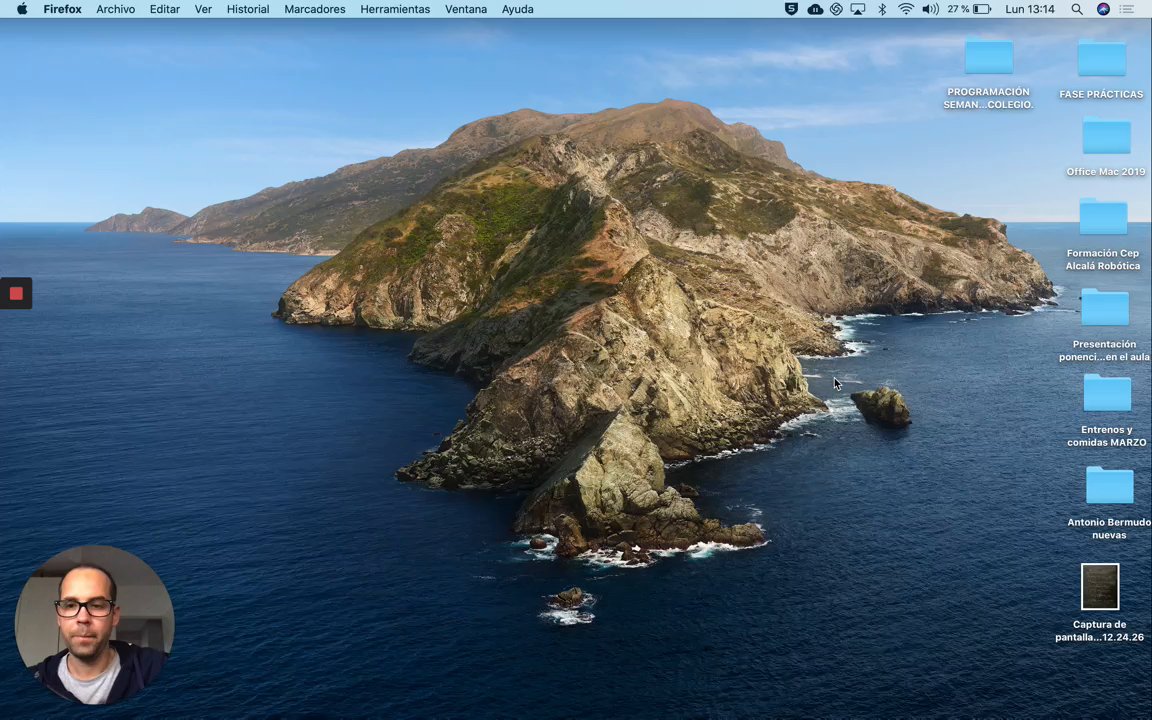Click the AirPlay display icon
The width and height of the screenshot is (1152, 720).
858,9
